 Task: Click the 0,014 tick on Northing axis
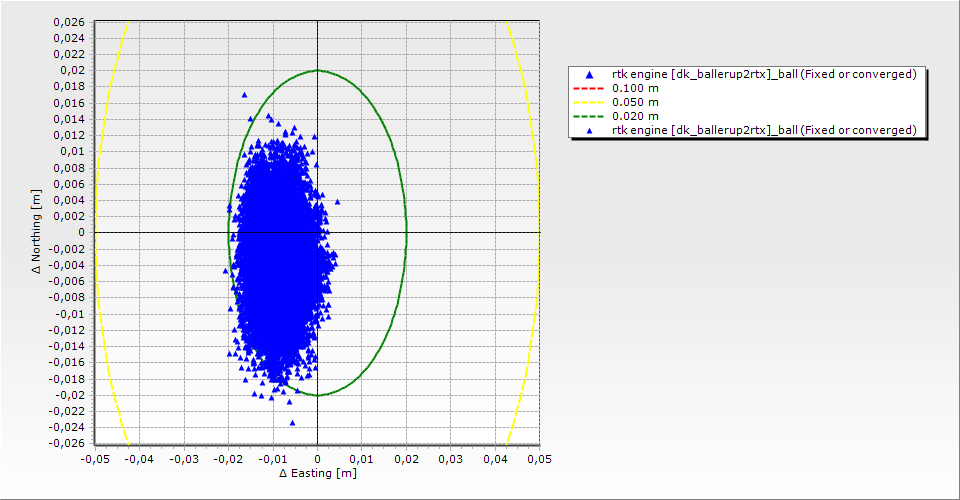tap(69, 119)
